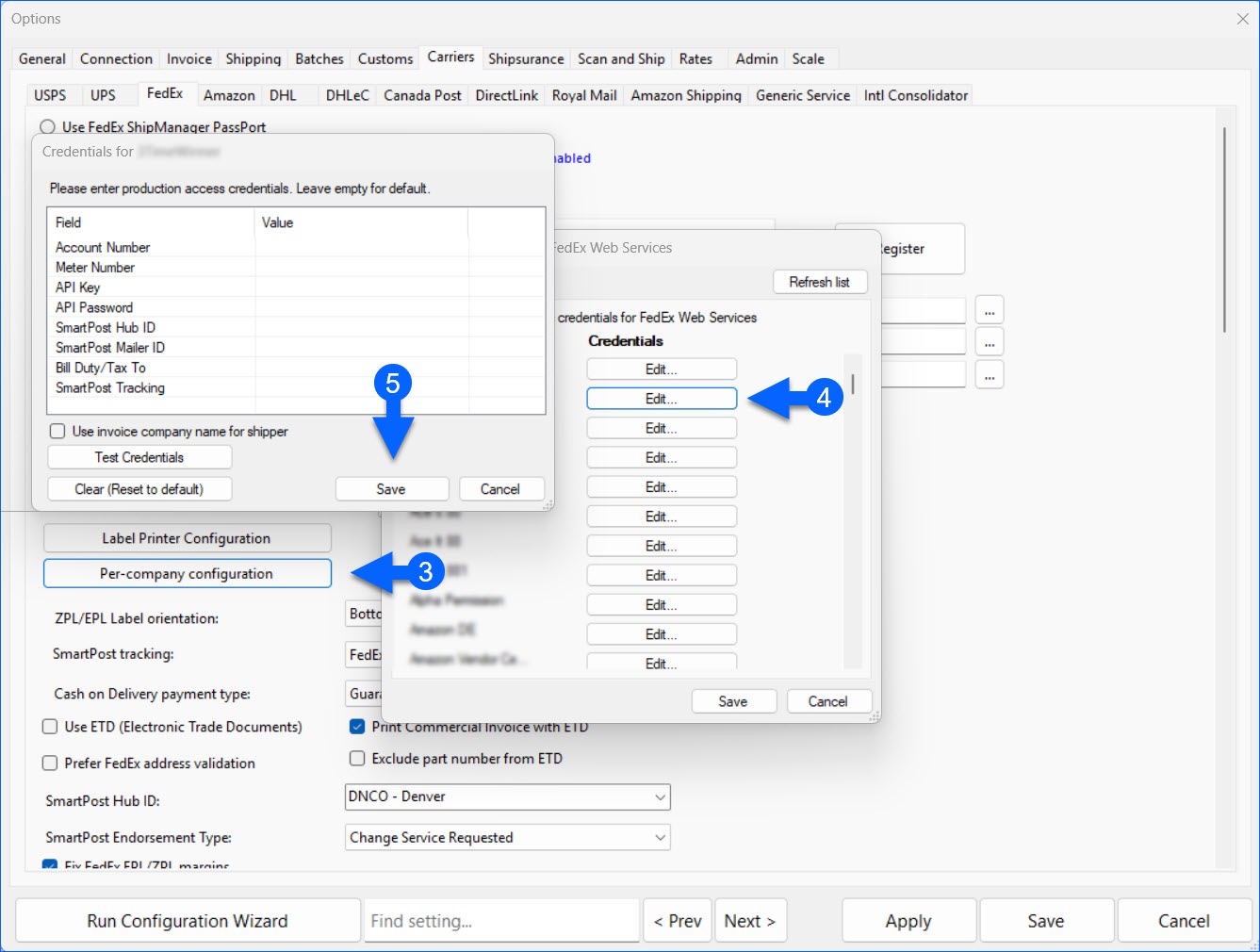Open the Amazon carrier tab
The image size is (1260, 952).
(x=229, y=95)
